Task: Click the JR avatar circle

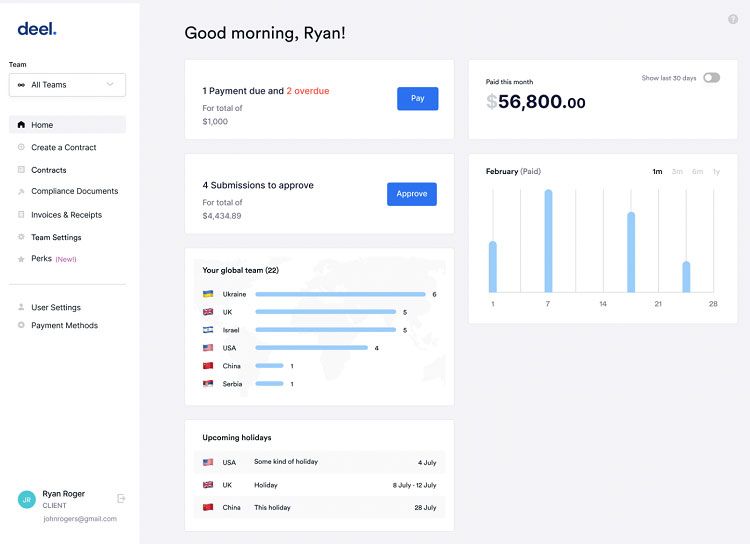Action: (x=27, y=500)
